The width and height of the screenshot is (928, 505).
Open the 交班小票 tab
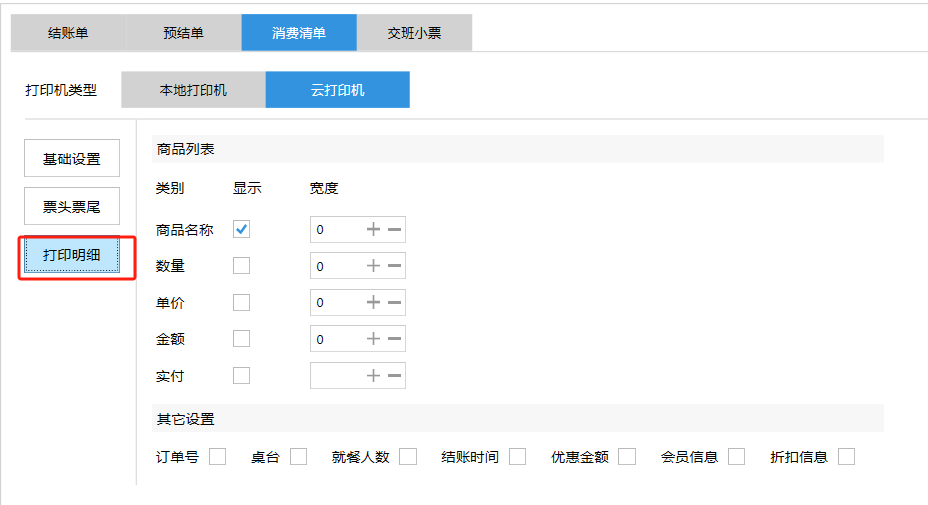pos(414,33)
